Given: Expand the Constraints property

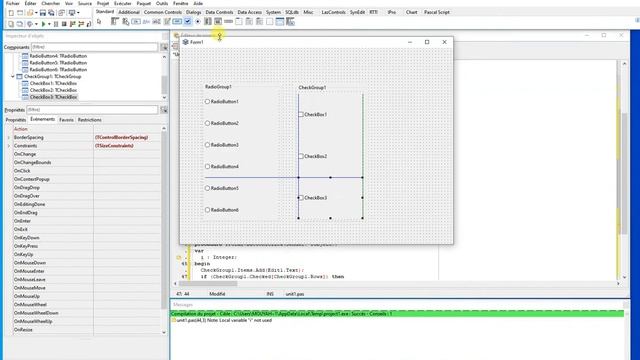Looking at the screenshot, I should coord(9,146).
